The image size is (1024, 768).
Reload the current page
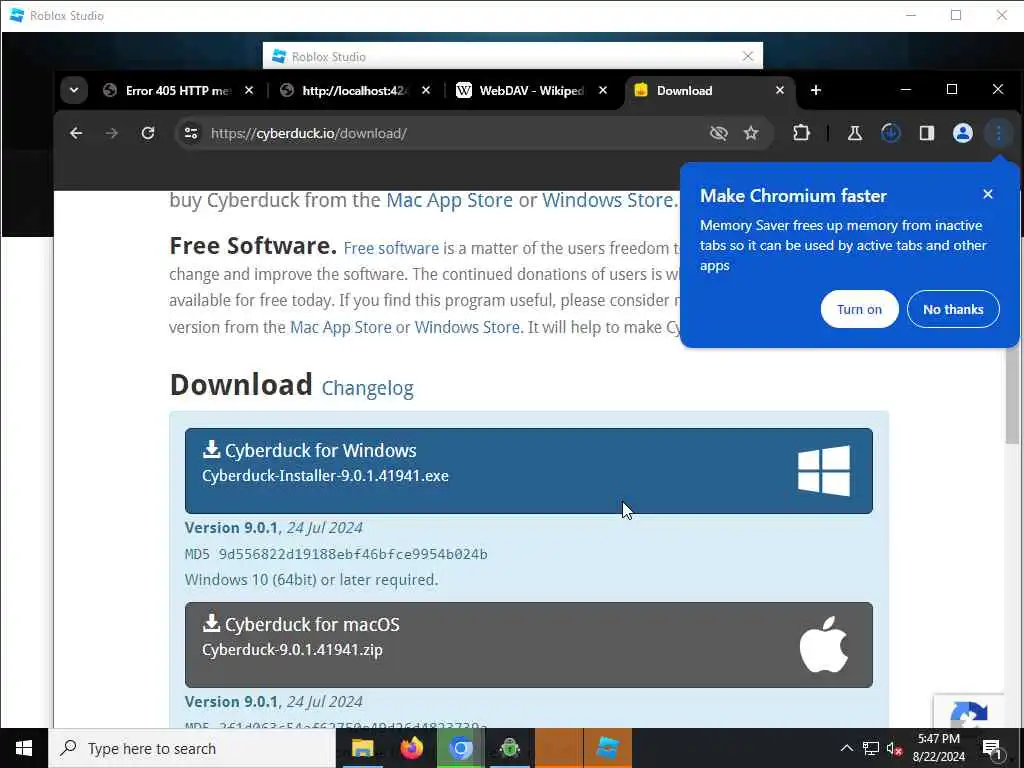[x=148, y=133]
